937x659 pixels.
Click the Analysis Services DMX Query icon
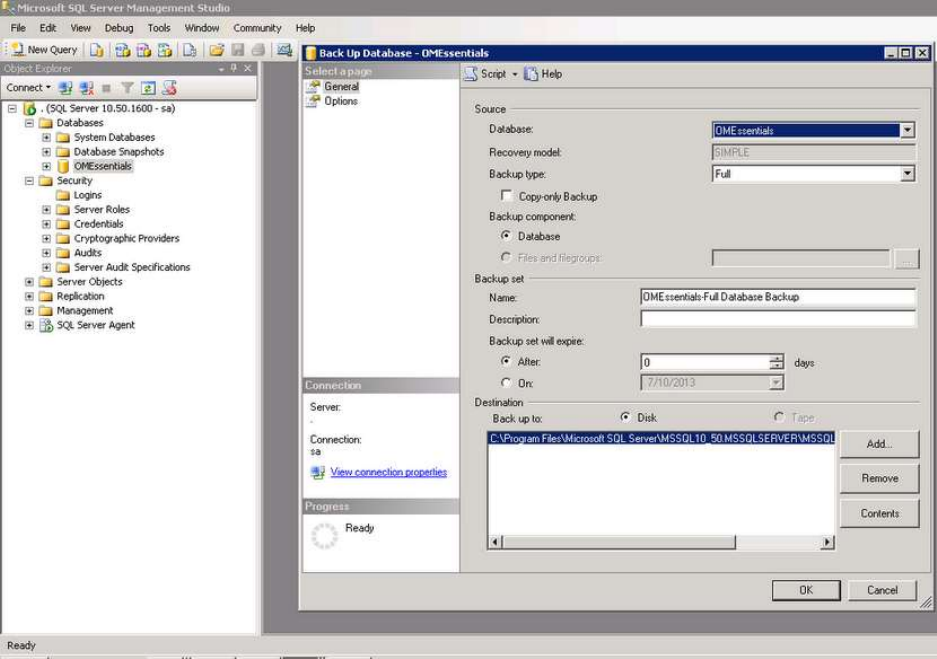(143, 50)
